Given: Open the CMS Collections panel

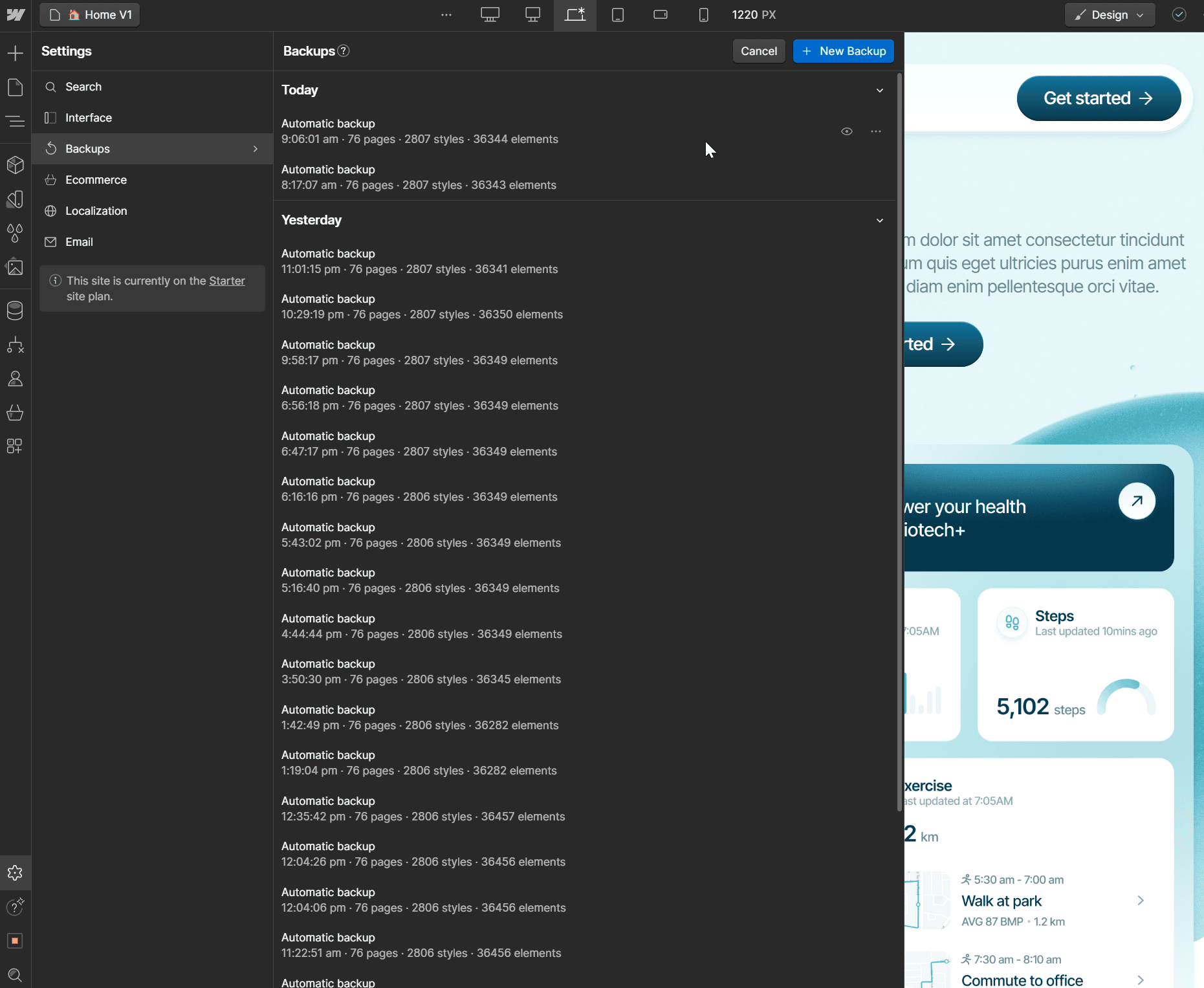Looking at the screenshot, I should (x=16, y=311).
